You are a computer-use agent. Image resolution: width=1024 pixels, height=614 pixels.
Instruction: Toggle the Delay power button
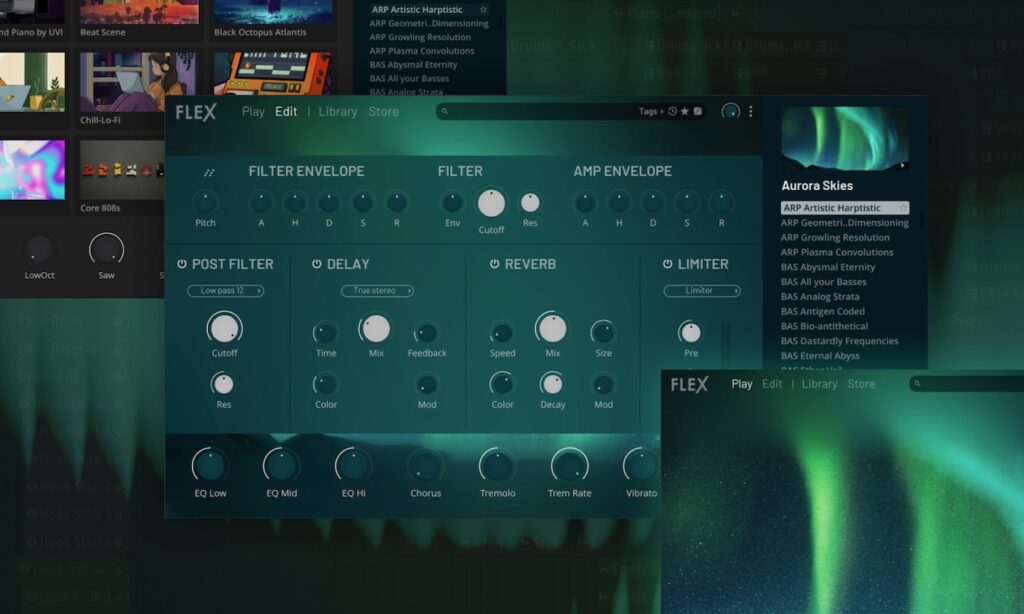coord(316,264)
